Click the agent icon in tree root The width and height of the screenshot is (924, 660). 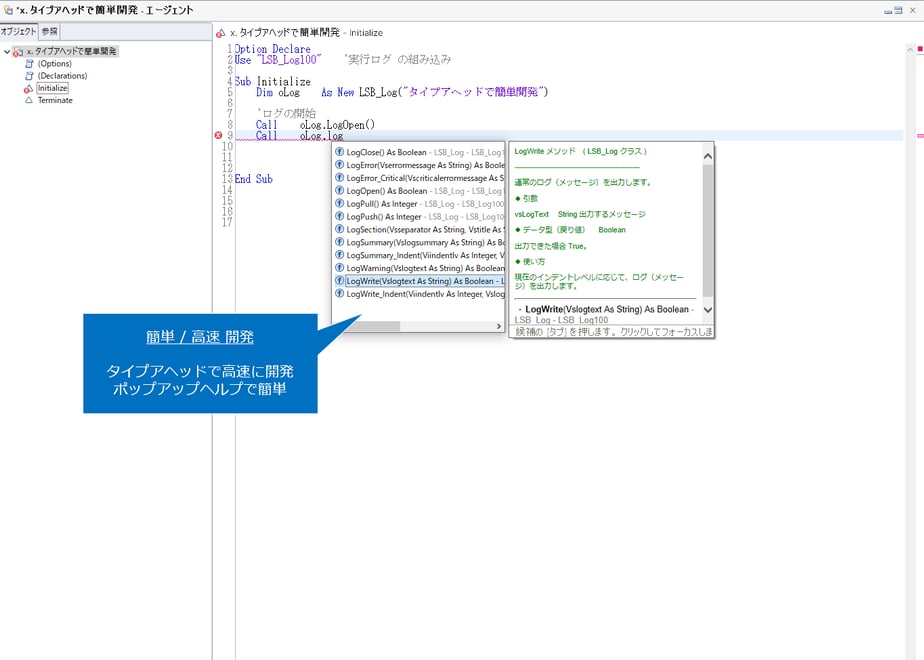[18, 52]
